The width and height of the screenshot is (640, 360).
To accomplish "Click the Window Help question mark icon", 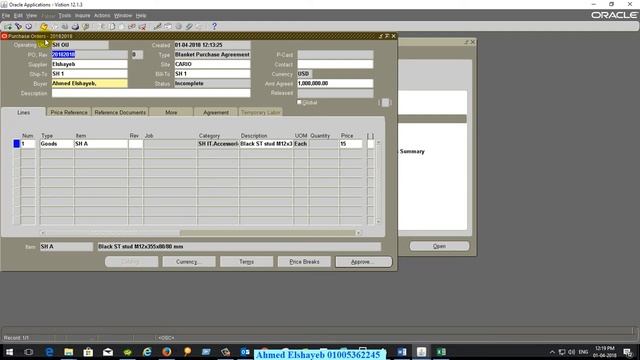I will click(x=214, y=27).
